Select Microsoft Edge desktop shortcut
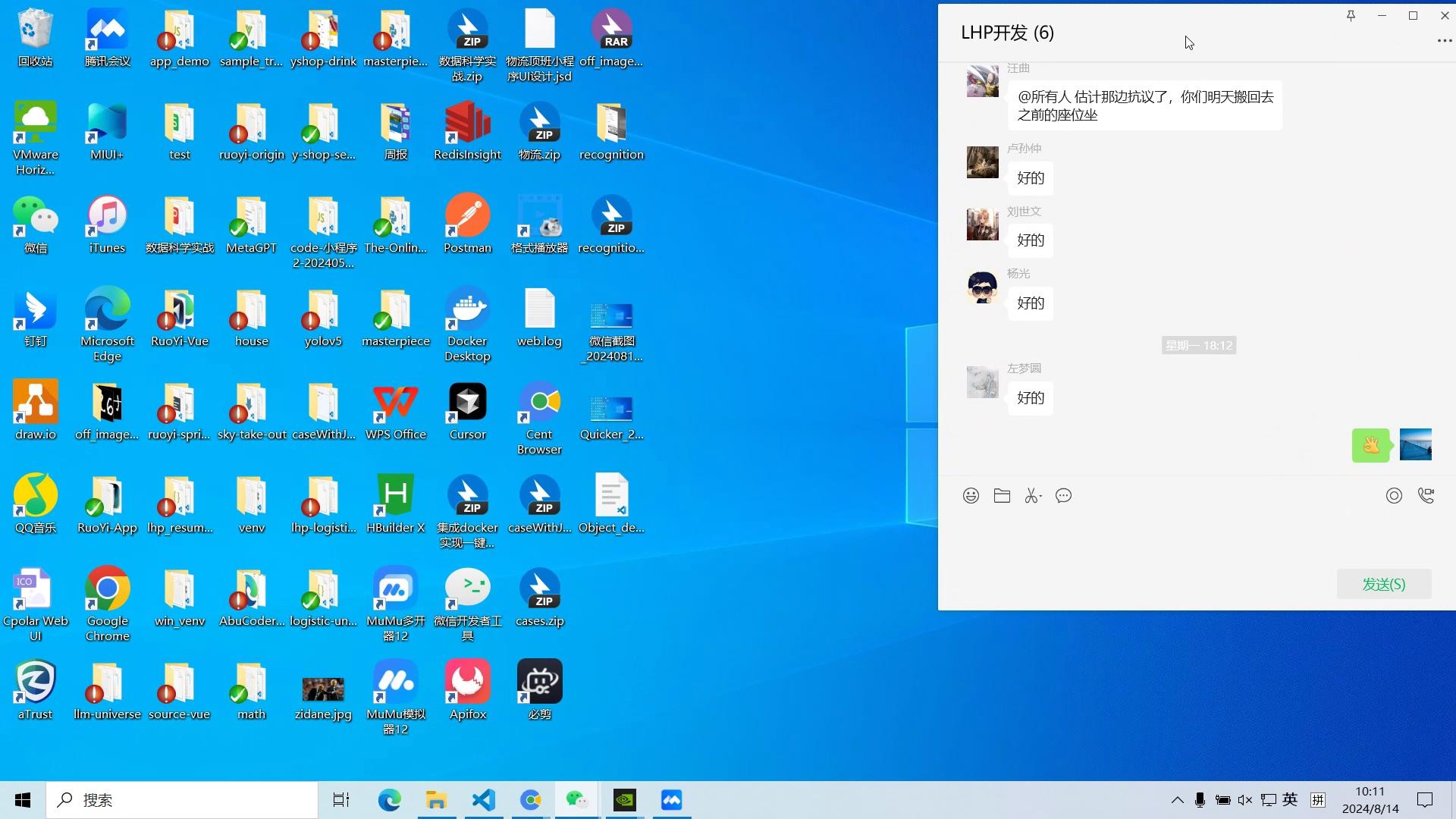Viewport: 1456px width, 819px height. (107, 325)
